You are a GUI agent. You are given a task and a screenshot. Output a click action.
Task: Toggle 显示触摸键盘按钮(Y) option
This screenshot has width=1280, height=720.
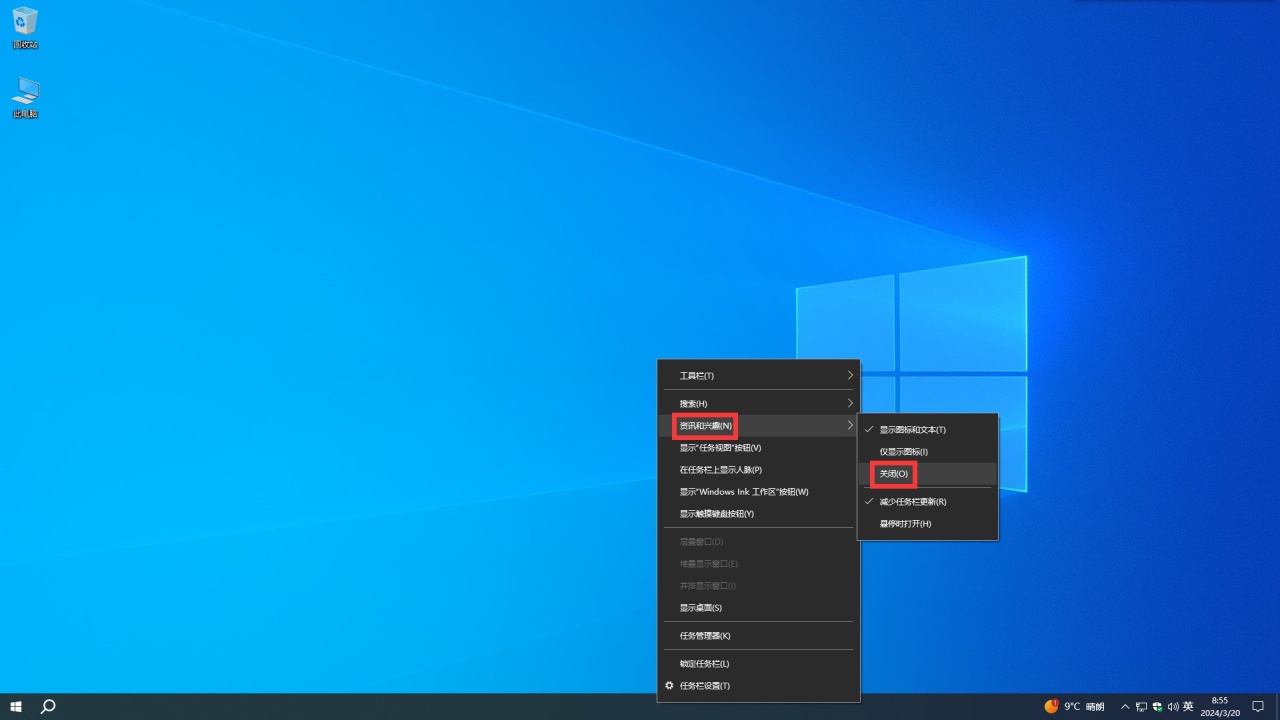[x=758, y=514]
